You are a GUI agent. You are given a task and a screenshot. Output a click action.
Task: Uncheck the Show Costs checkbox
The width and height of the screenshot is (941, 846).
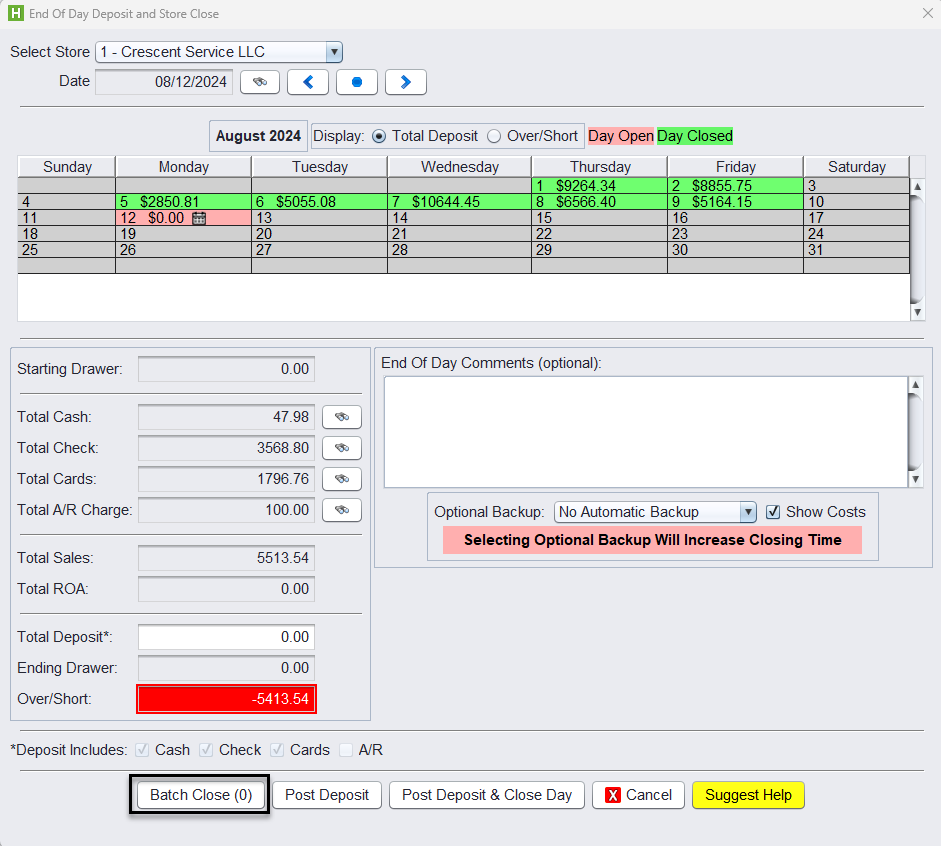(x=773, y=512)
